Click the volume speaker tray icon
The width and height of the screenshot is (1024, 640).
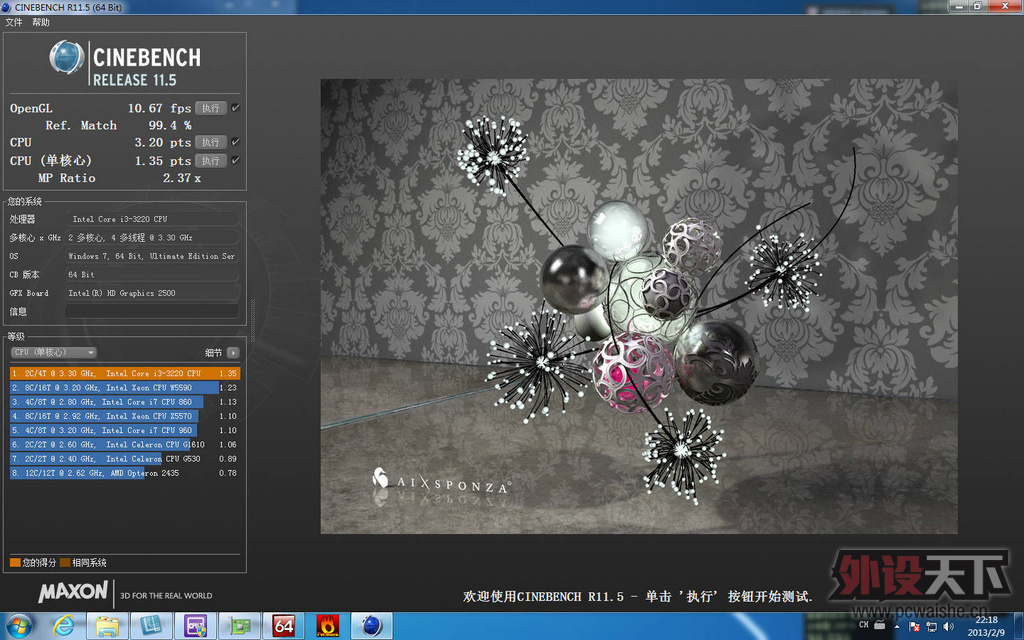tap(948, 626)
